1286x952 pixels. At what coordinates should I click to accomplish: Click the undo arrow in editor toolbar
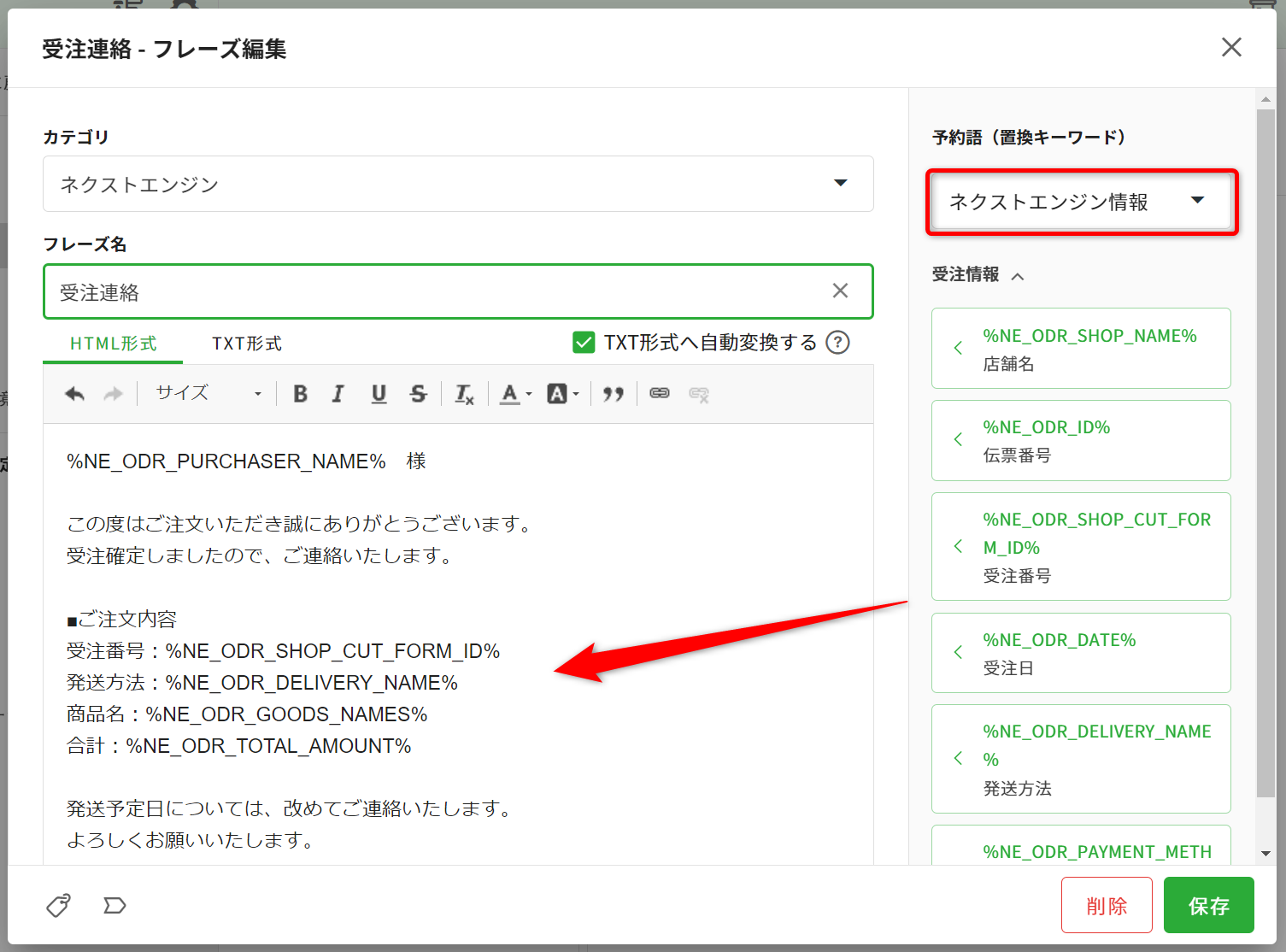75,394
